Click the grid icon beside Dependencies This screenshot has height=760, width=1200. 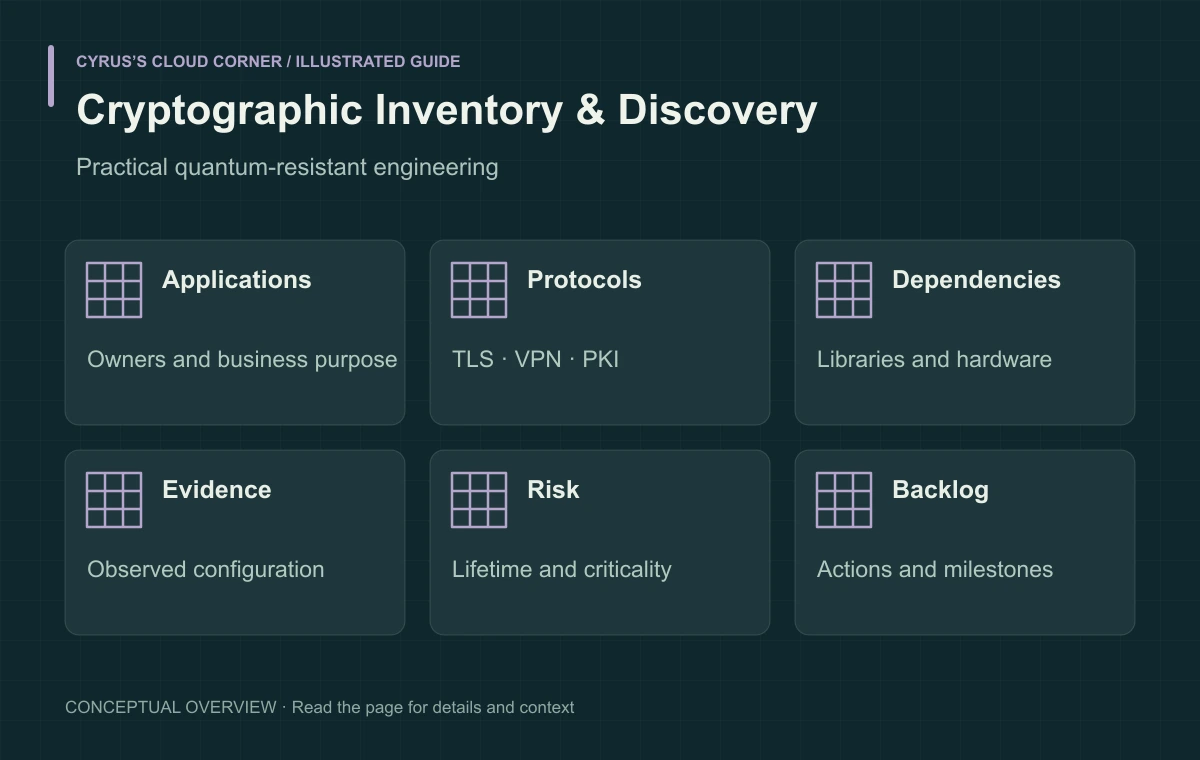[x=844, y=290]
